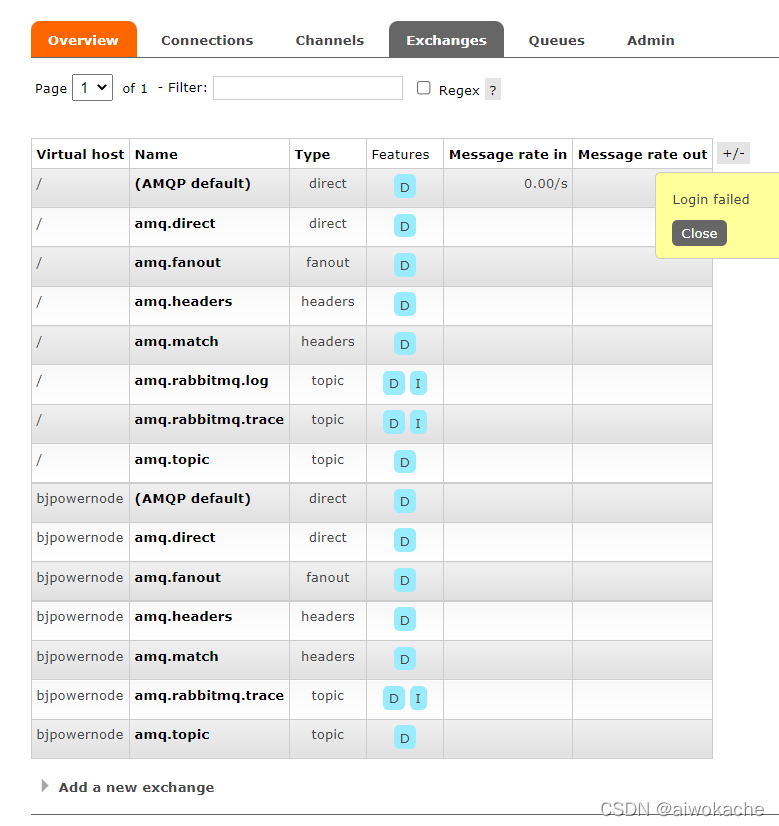Viewport: 779px width, 826px height.
Task: Open amq.direct exchange in / vhost
Action: 175,223
